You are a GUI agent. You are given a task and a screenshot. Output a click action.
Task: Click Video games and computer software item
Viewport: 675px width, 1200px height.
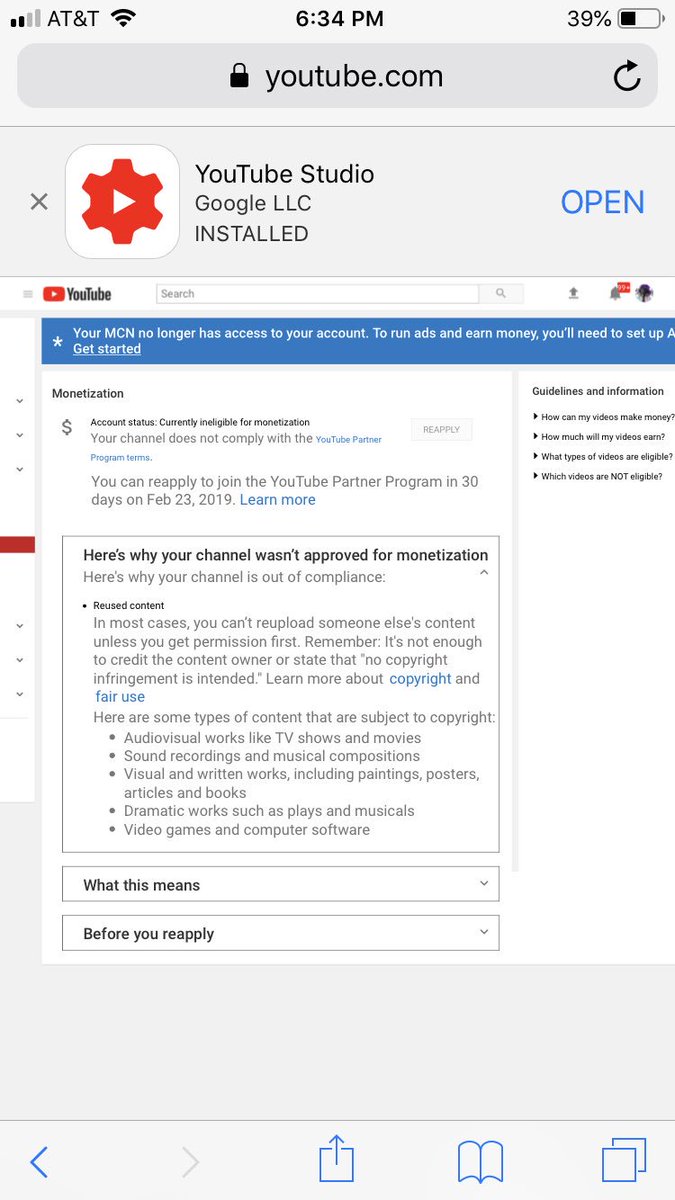coord(247,830)
